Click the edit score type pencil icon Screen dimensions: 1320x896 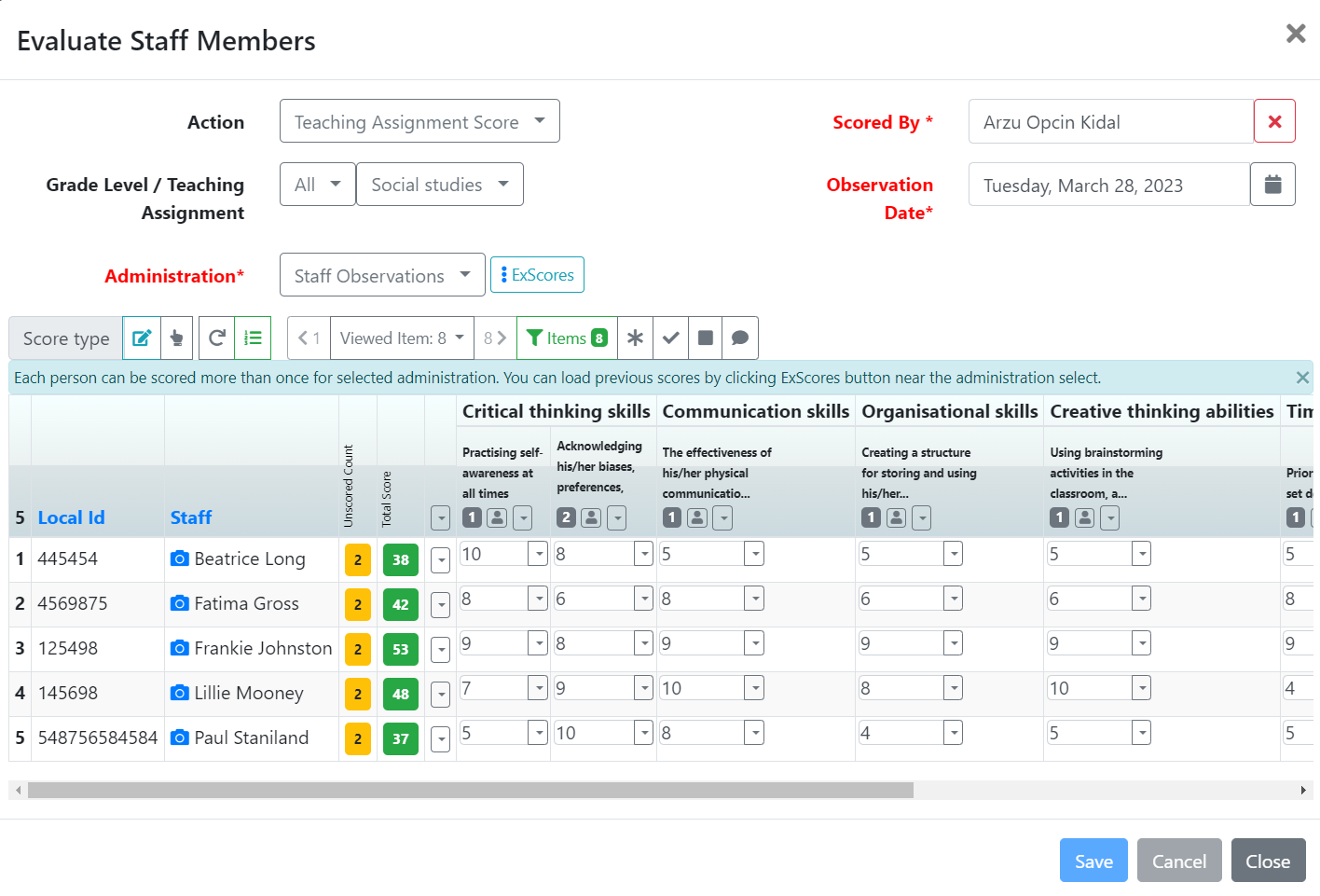[142, 338]
